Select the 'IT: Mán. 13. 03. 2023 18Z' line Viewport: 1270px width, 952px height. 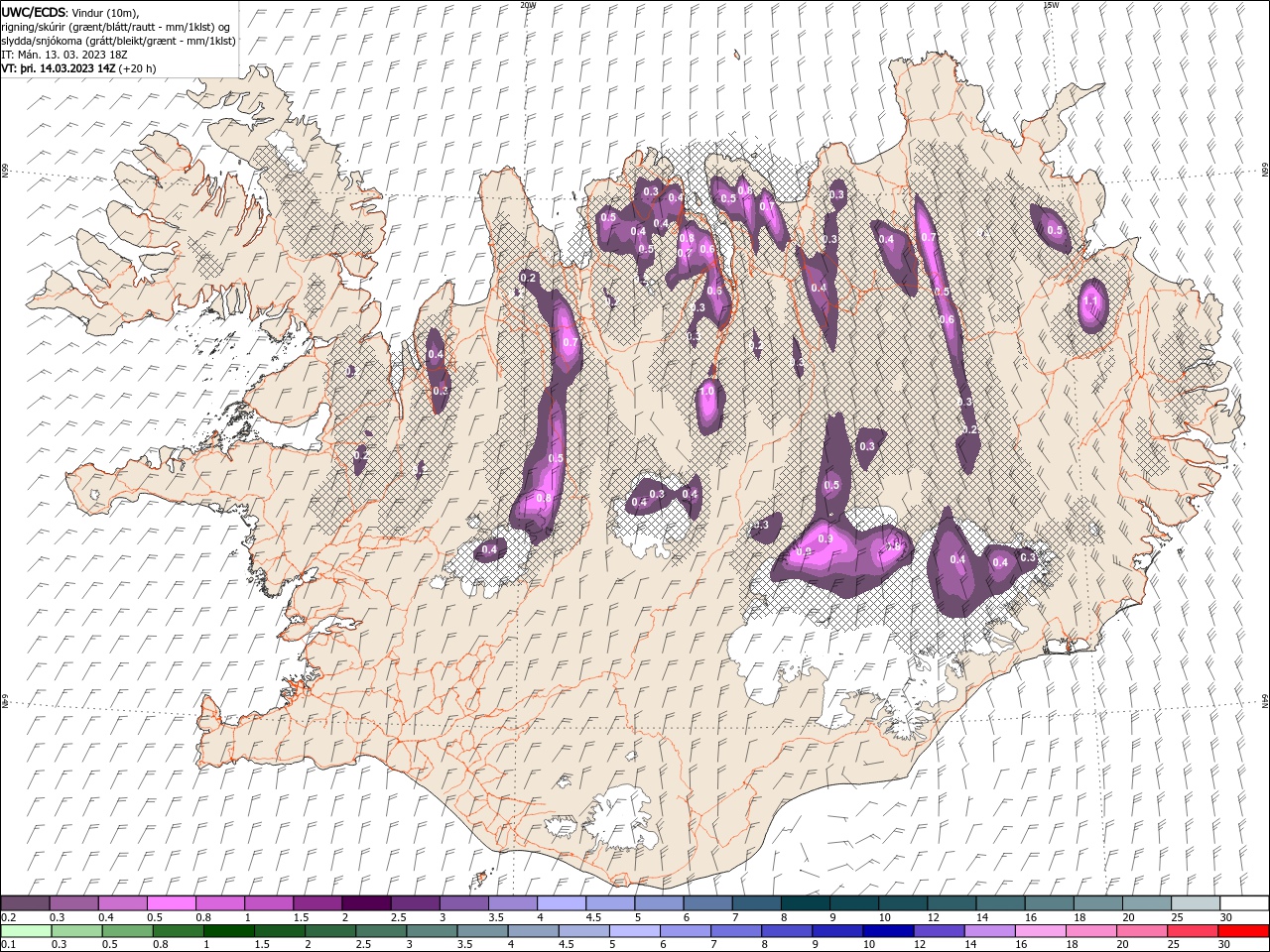65,55
